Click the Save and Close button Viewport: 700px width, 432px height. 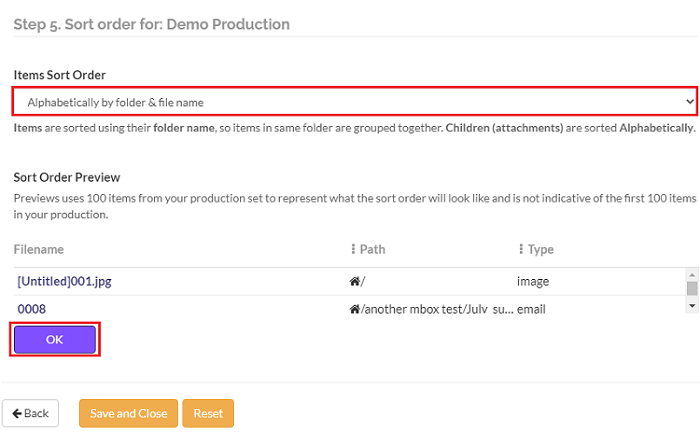[x=128, y=413]
